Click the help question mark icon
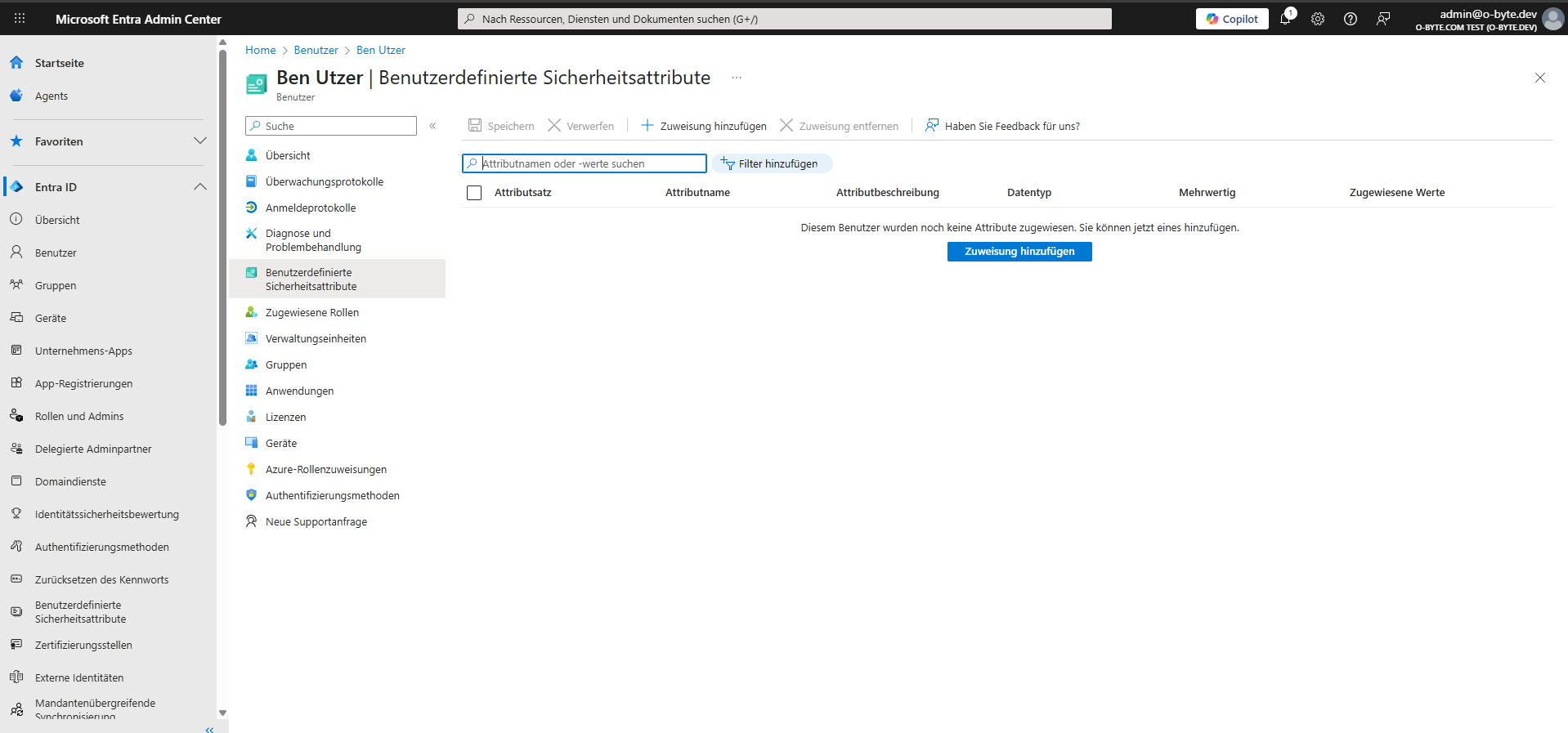 (1351, 19)
